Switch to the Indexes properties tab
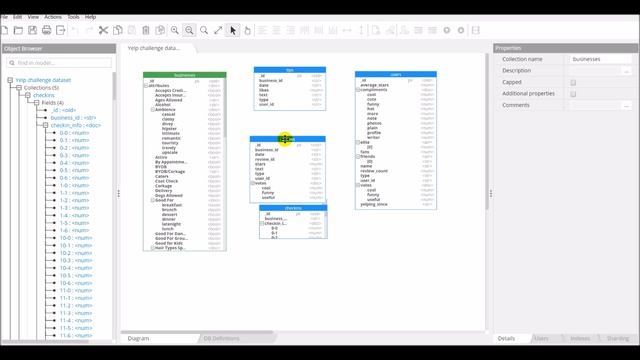This screenshot has width=640, height=360. (580, 338)
